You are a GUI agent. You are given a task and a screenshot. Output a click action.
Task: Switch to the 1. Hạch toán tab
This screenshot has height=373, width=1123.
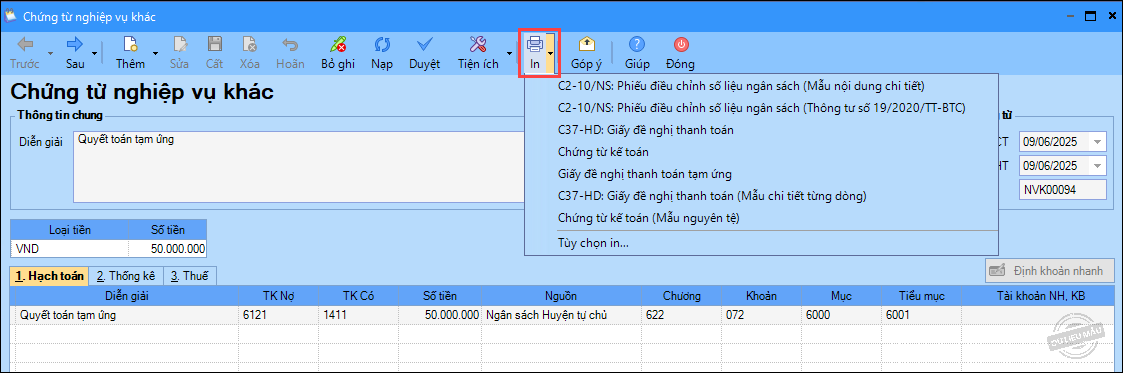click(49, 276)
